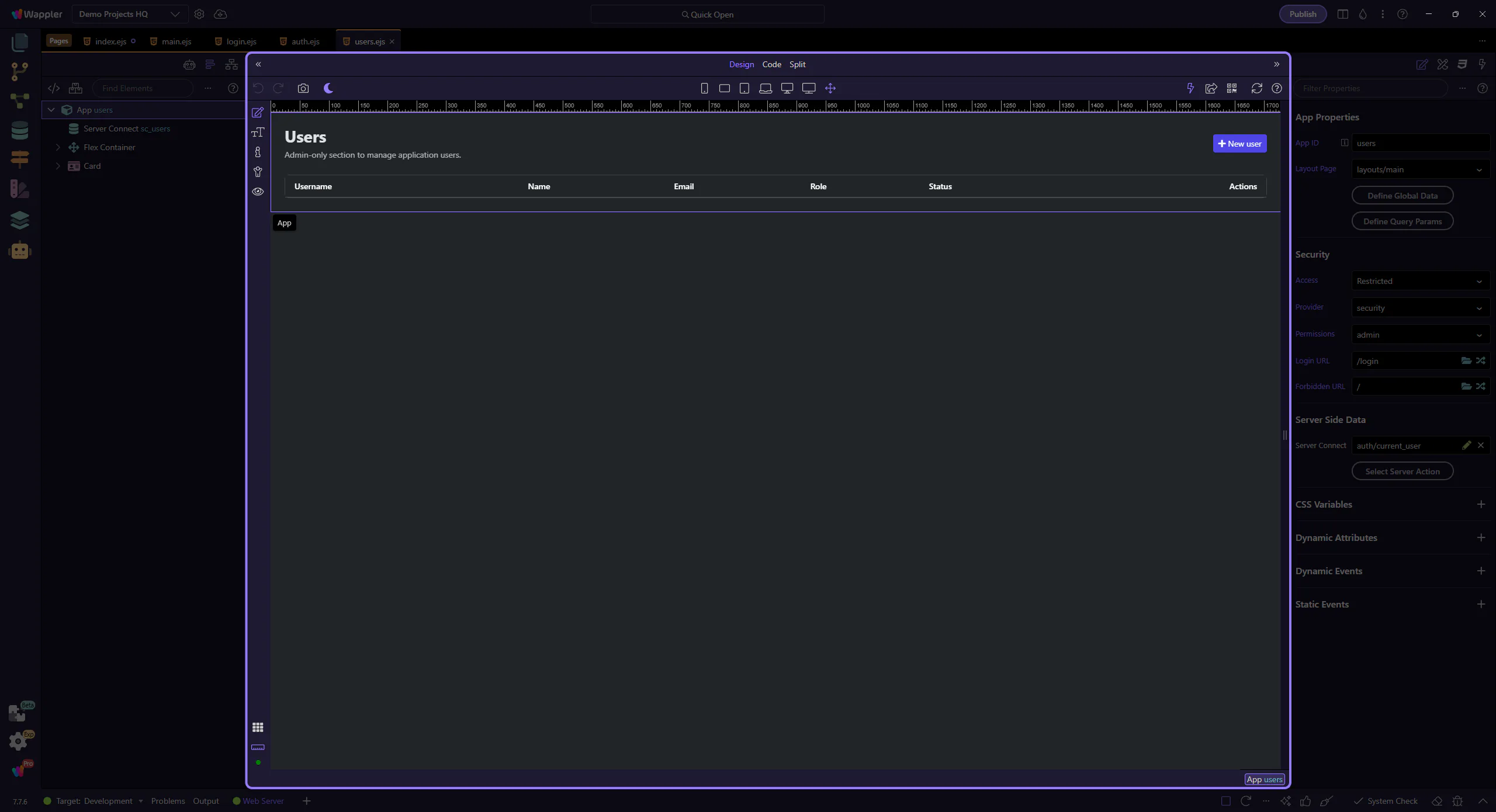The height and width of the screenshot is (812, 1496).
Task: Click the Git branch sidebar icon
Action: pos(20,71)
